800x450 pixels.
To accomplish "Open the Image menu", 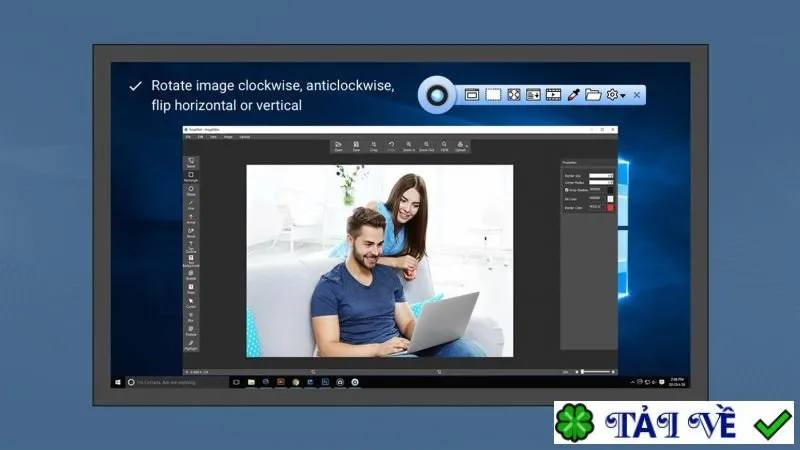I will [x=228, y=137].
